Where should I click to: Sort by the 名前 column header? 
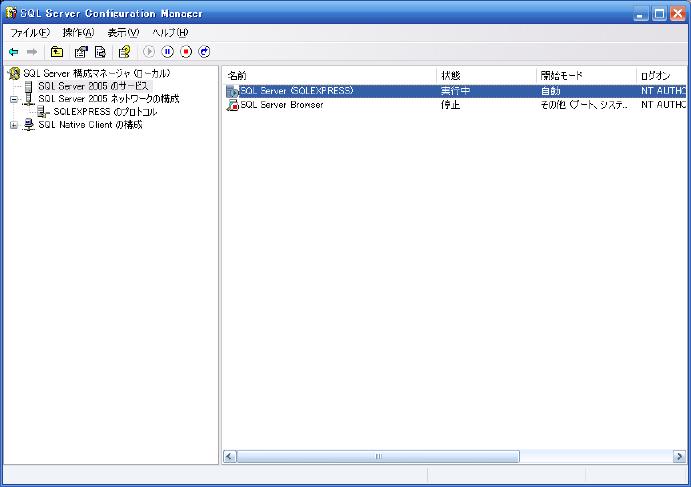coord(330,76)
